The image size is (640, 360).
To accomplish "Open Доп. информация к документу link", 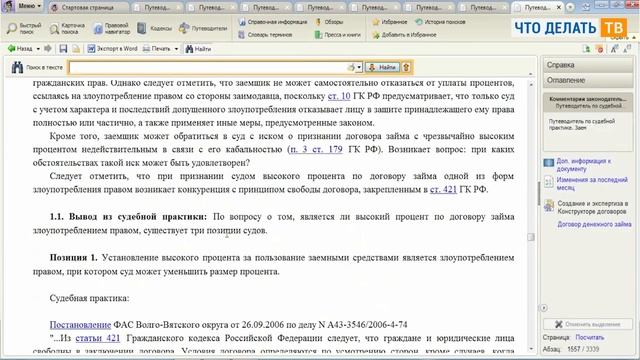I will click(583, 165).
